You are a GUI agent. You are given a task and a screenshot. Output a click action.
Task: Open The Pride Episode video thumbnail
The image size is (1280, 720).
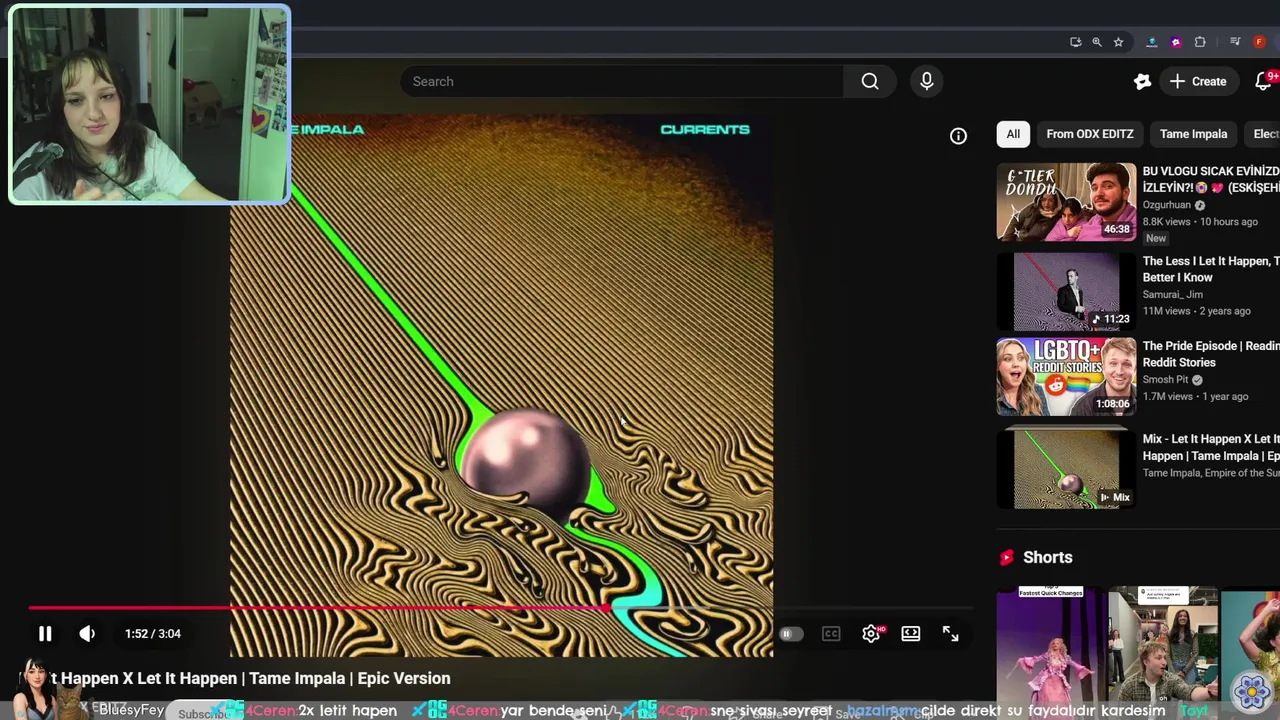tap(1066, 376)
